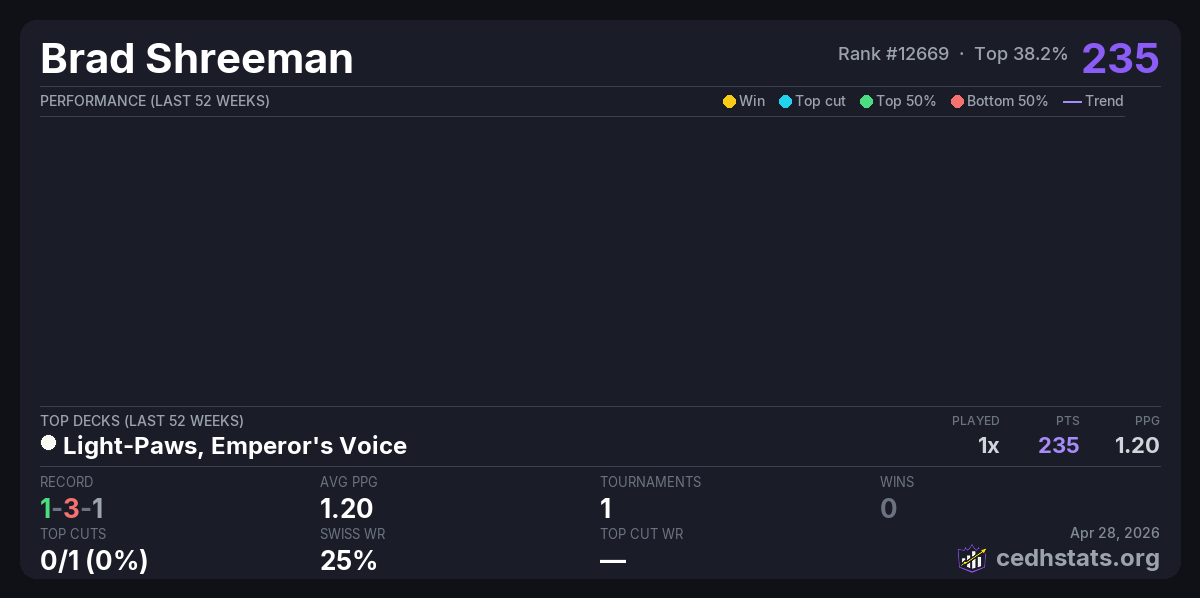This screenshot has height=598, width=1200.
Task: Click the cedhstats.org logo icon
Action: (x=972, y=558)
